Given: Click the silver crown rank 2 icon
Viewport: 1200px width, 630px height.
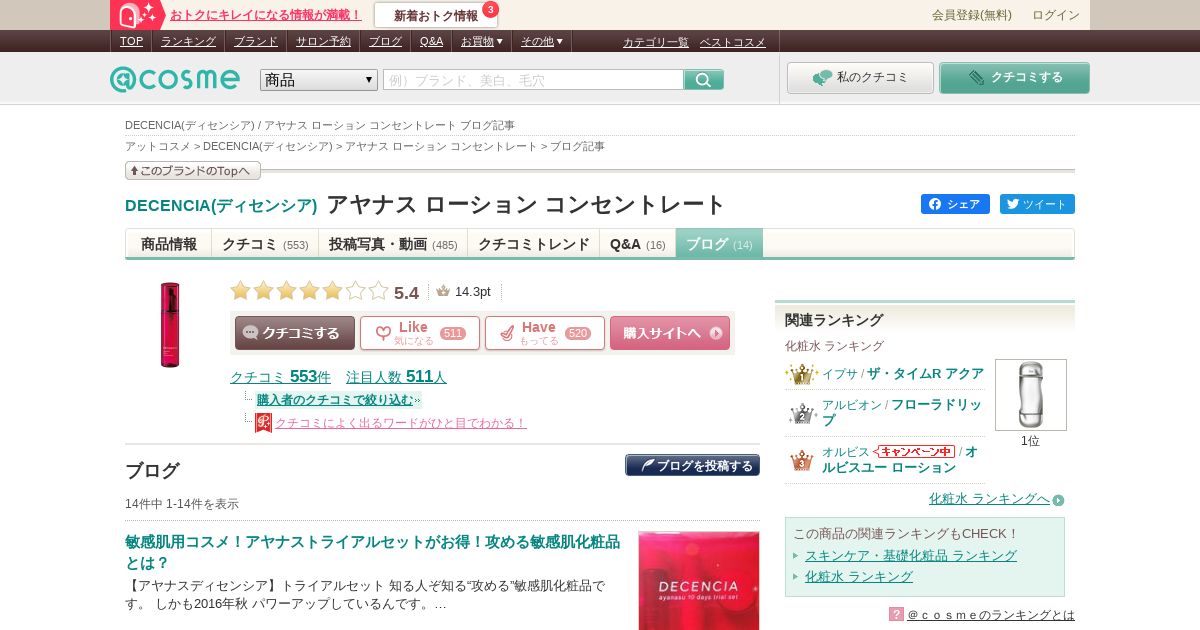Looking at the screenshot, I should coord(801,413).
